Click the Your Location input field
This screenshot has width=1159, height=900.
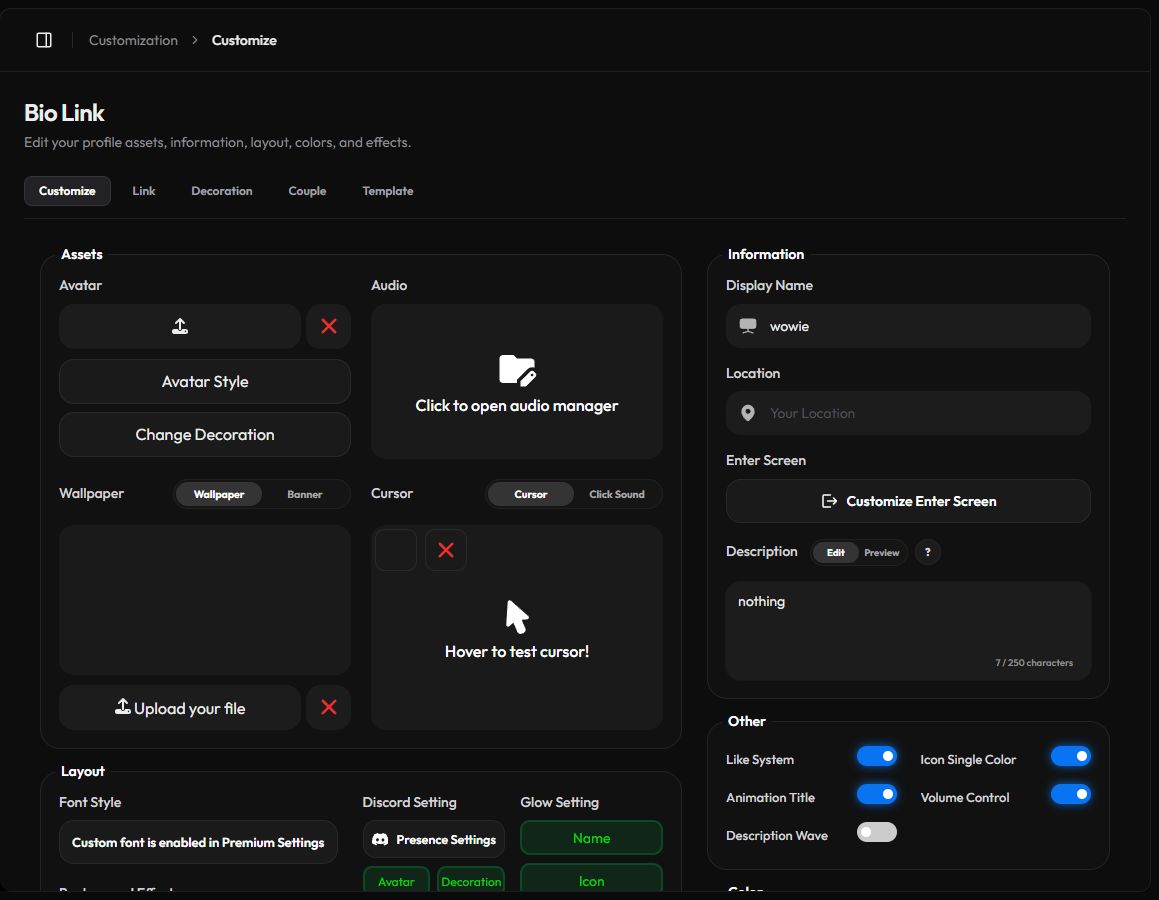(x=908, y=413)
